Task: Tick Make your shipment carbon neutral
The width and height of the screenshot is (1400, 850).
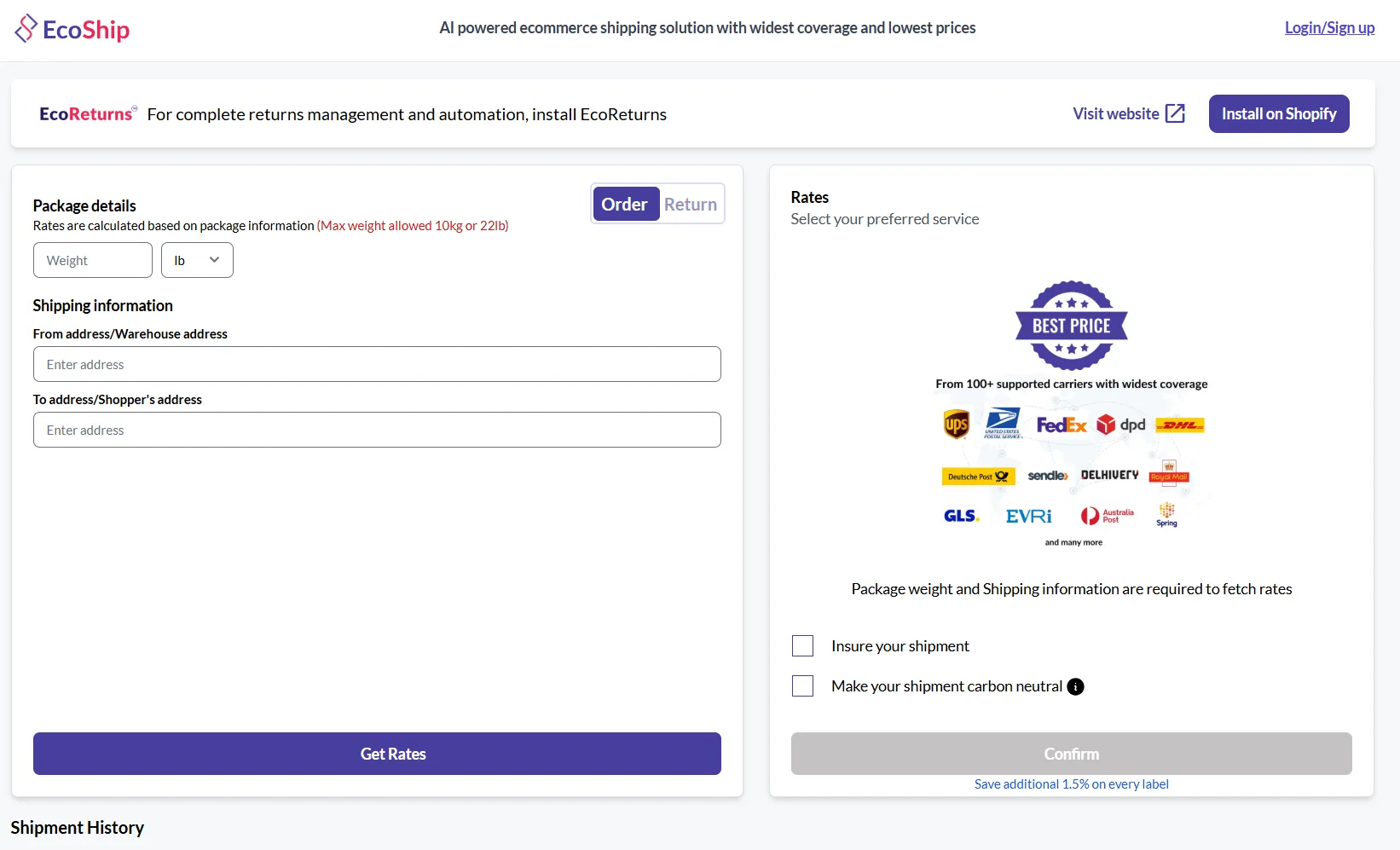Action: coord(802,685)
